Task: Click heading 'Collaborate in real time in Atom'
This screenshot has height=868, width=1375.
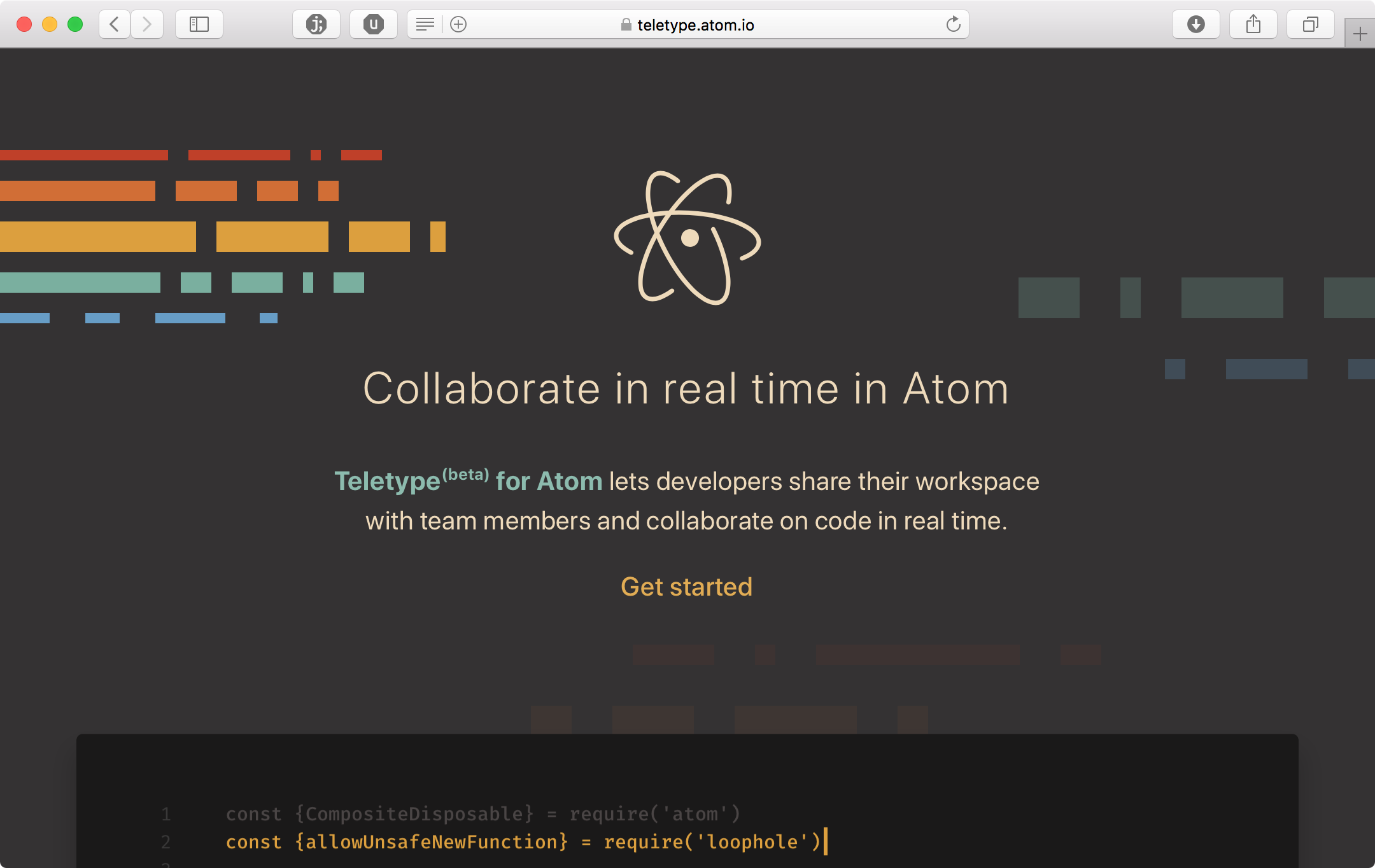Action: [x=686, y=388]
